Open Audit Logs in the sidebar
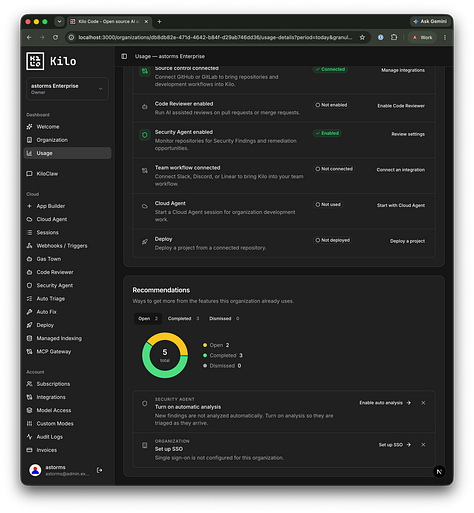 click(x=67, y=437)
